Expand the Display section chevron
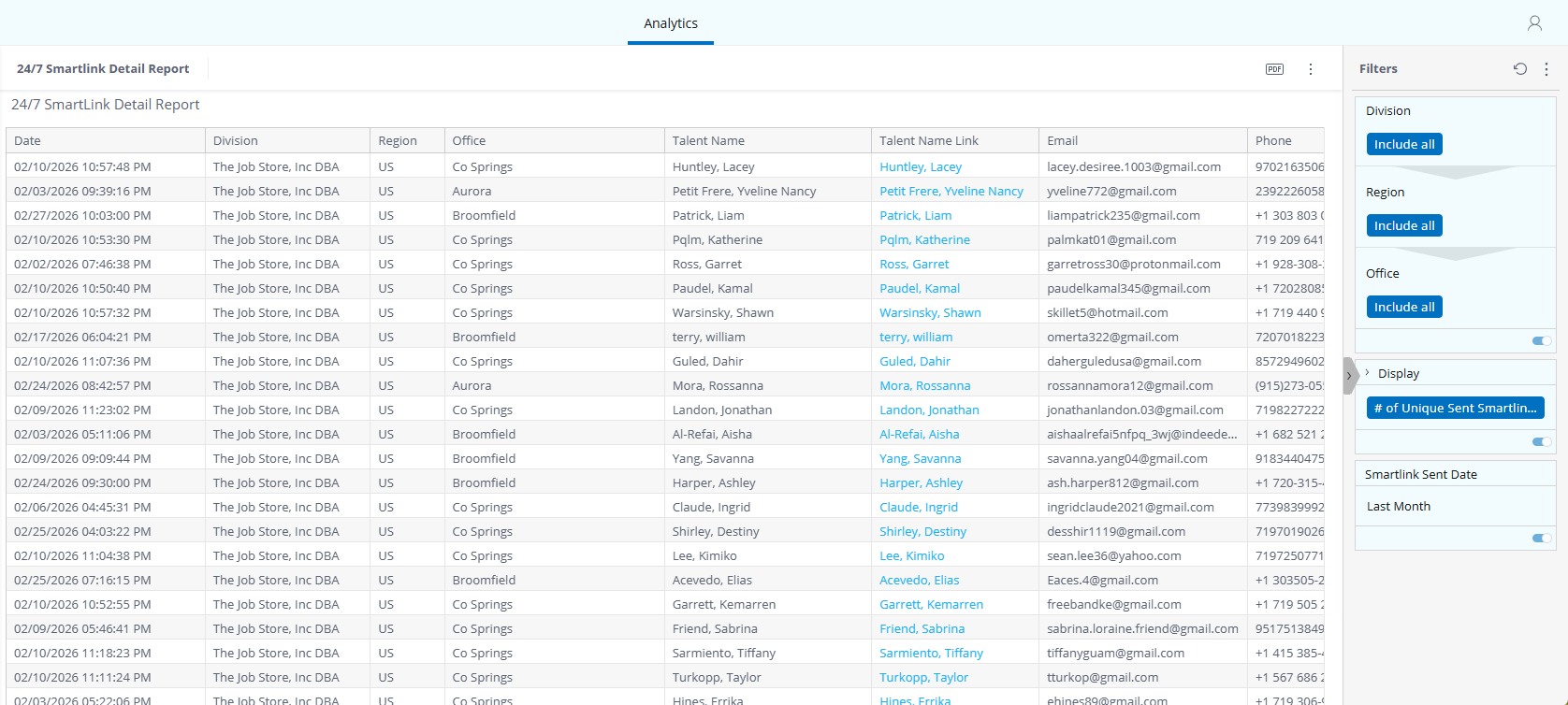Screen dimensions: 1568x705 [x=1368, y=373]
